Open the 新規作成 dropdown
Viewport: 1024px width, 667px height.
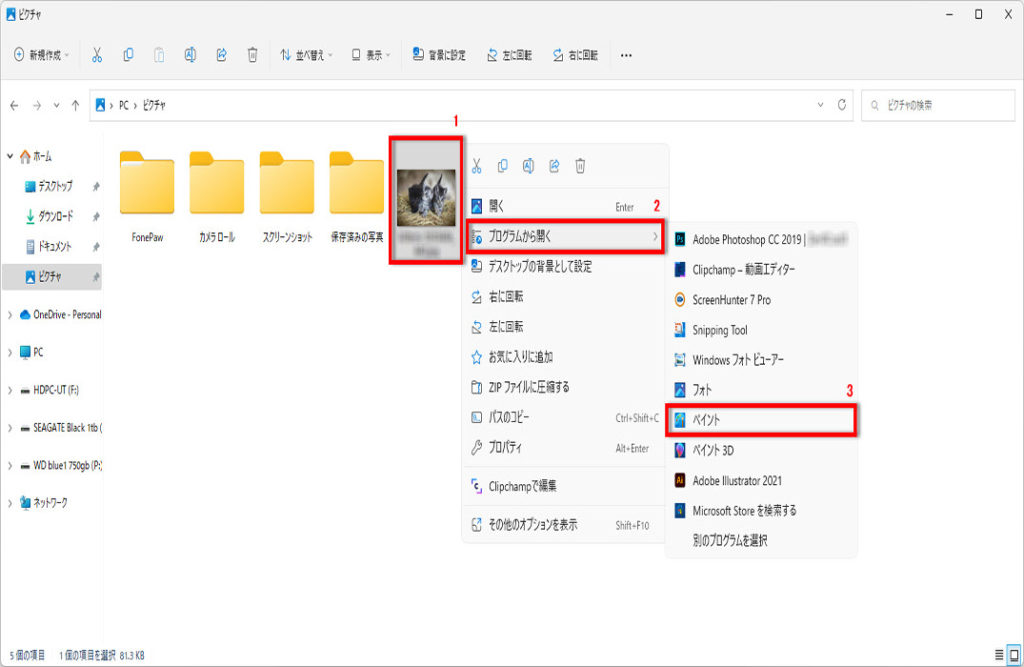[41, 55]
